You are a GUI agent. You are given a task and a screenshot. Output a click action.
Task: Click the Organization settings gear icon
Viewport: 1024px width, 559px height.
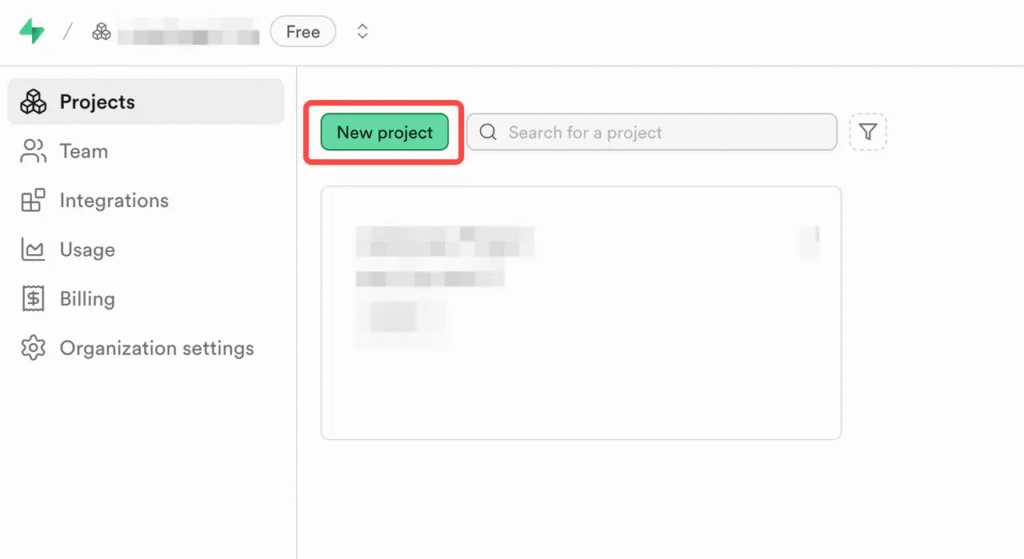tap(33, 348)
